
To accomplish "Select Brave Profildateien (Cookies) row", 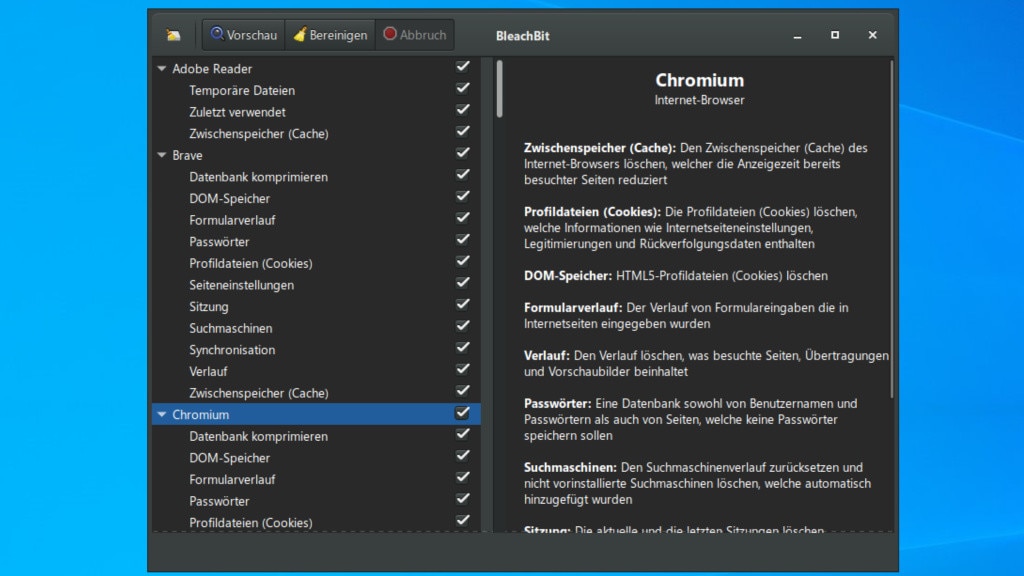I will coord(316,263).
